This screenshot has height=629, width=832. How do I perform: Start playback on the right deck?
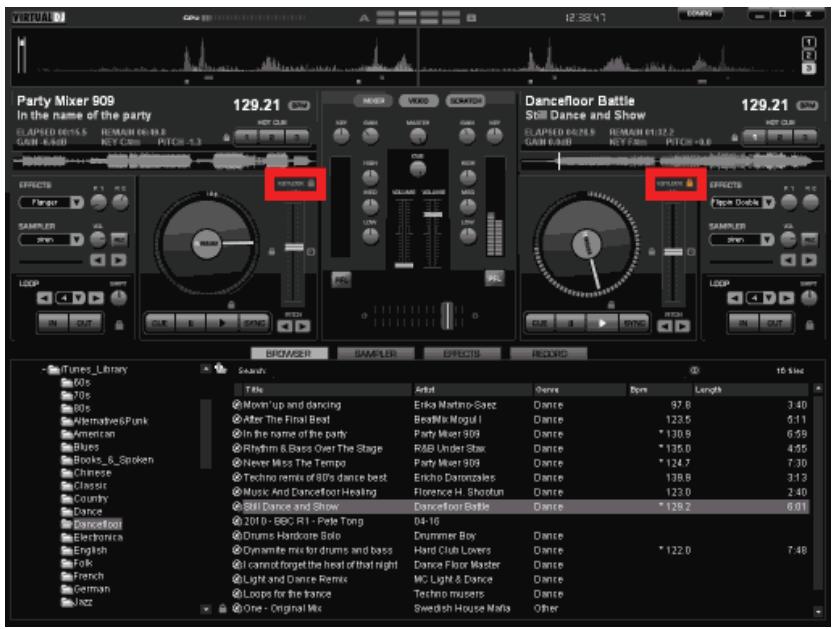[x=602, y=323]
